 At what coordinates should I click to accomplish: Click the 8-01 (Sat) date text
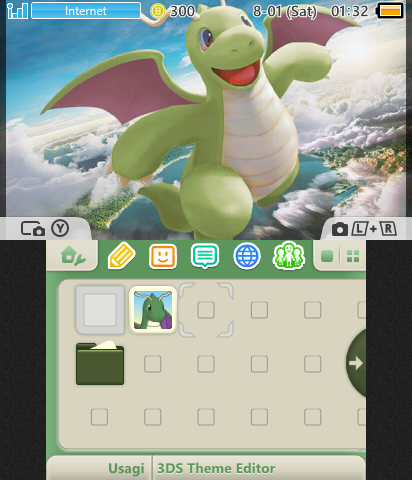pos(285,11)
